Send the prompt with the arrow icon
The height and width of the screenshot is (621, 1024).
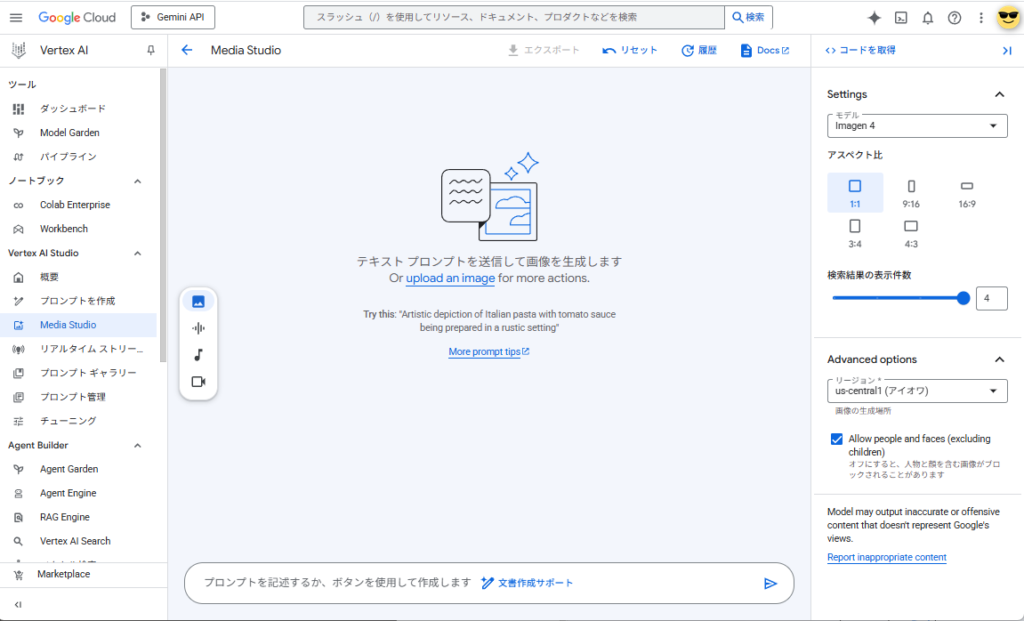click(770, 583)
